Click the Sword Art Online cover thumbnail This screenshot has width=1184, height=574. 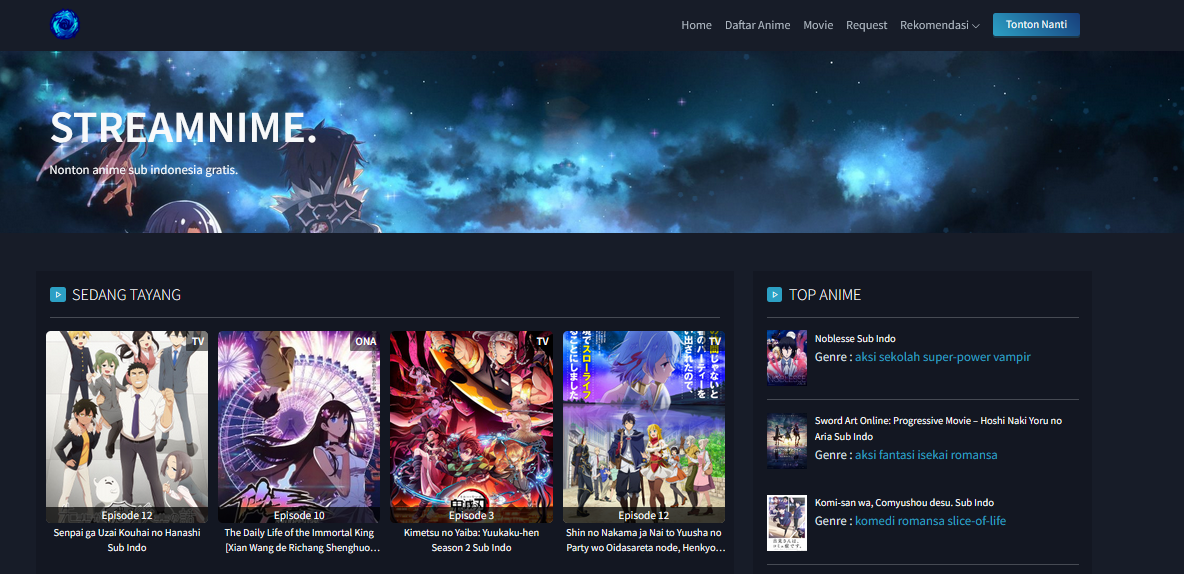click(787, 441)
